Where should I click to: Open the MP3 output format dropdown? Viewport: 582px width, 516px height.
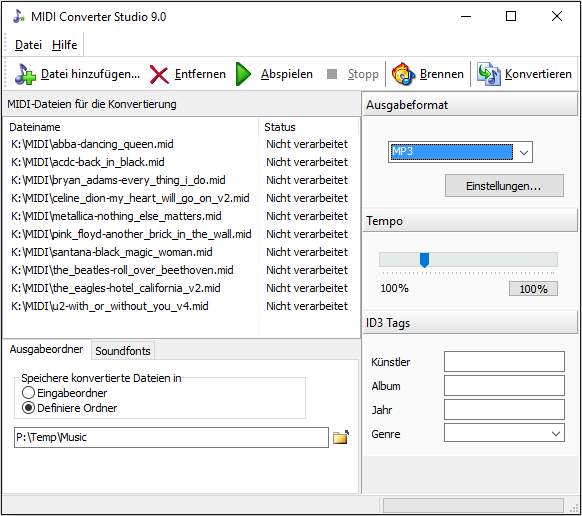click(523, 152)
